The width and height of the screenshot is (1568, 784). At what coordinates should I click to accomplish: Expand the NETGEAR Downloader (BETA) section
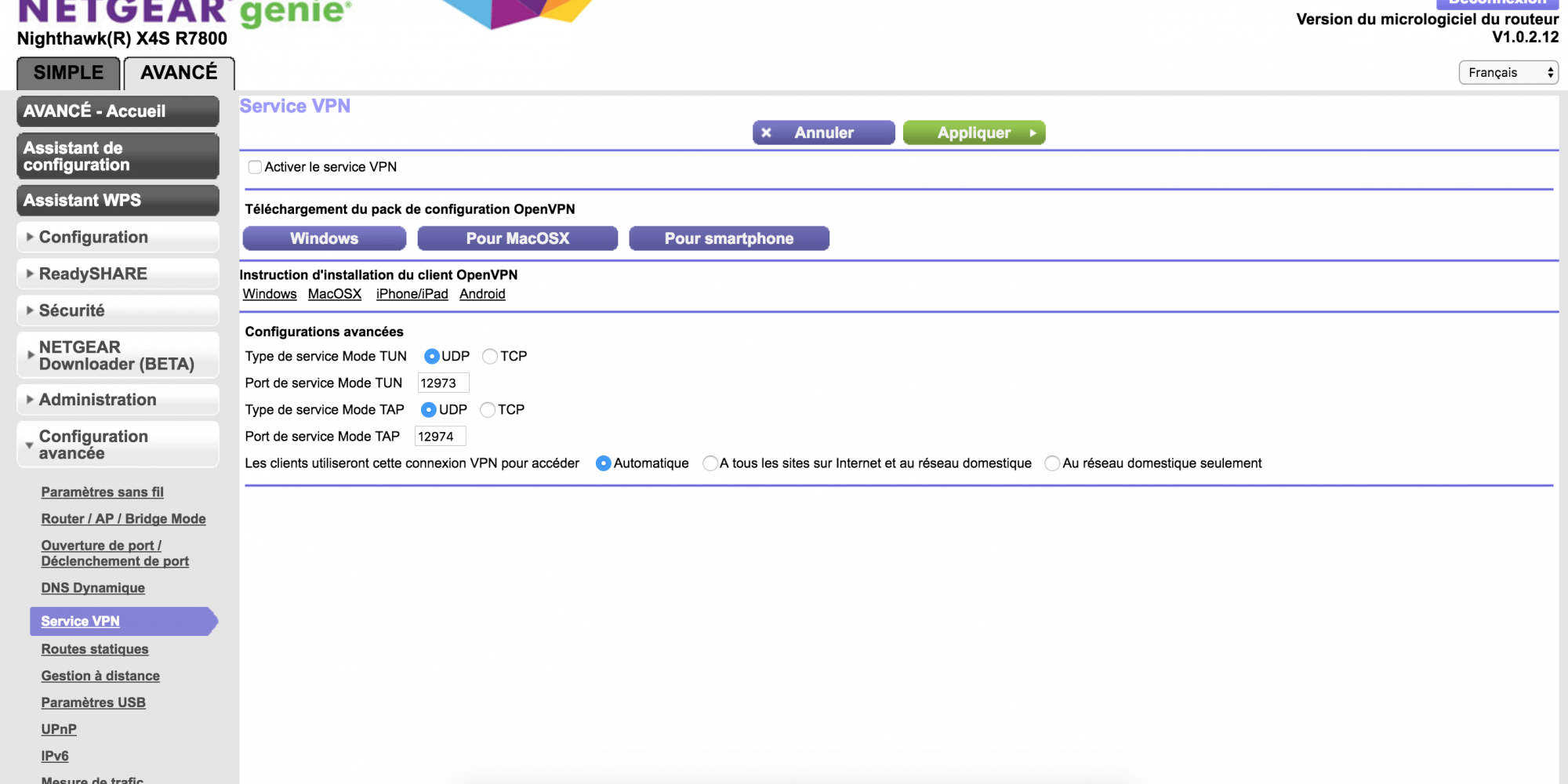click(118, 355)
